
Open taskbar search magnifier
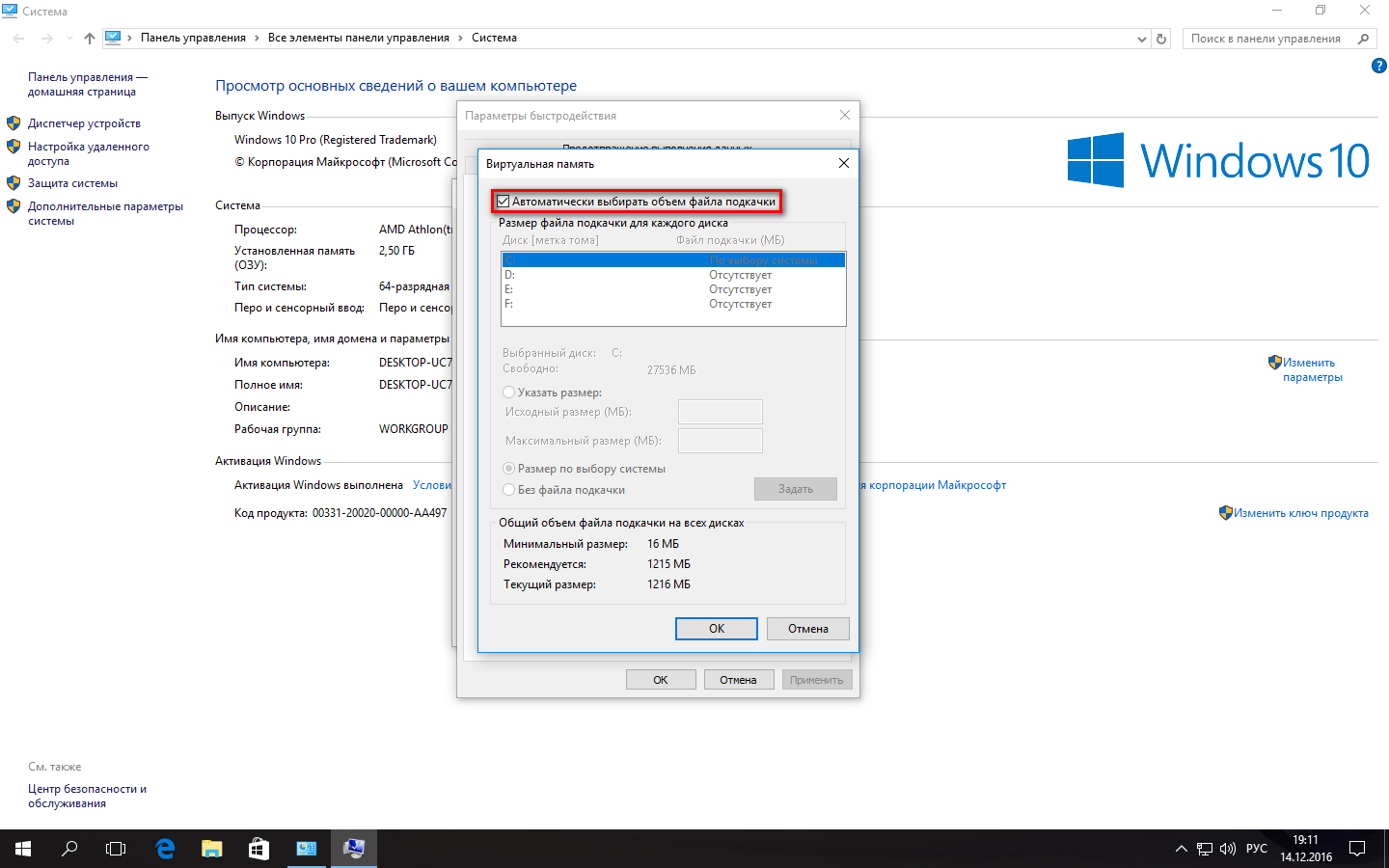69,849
